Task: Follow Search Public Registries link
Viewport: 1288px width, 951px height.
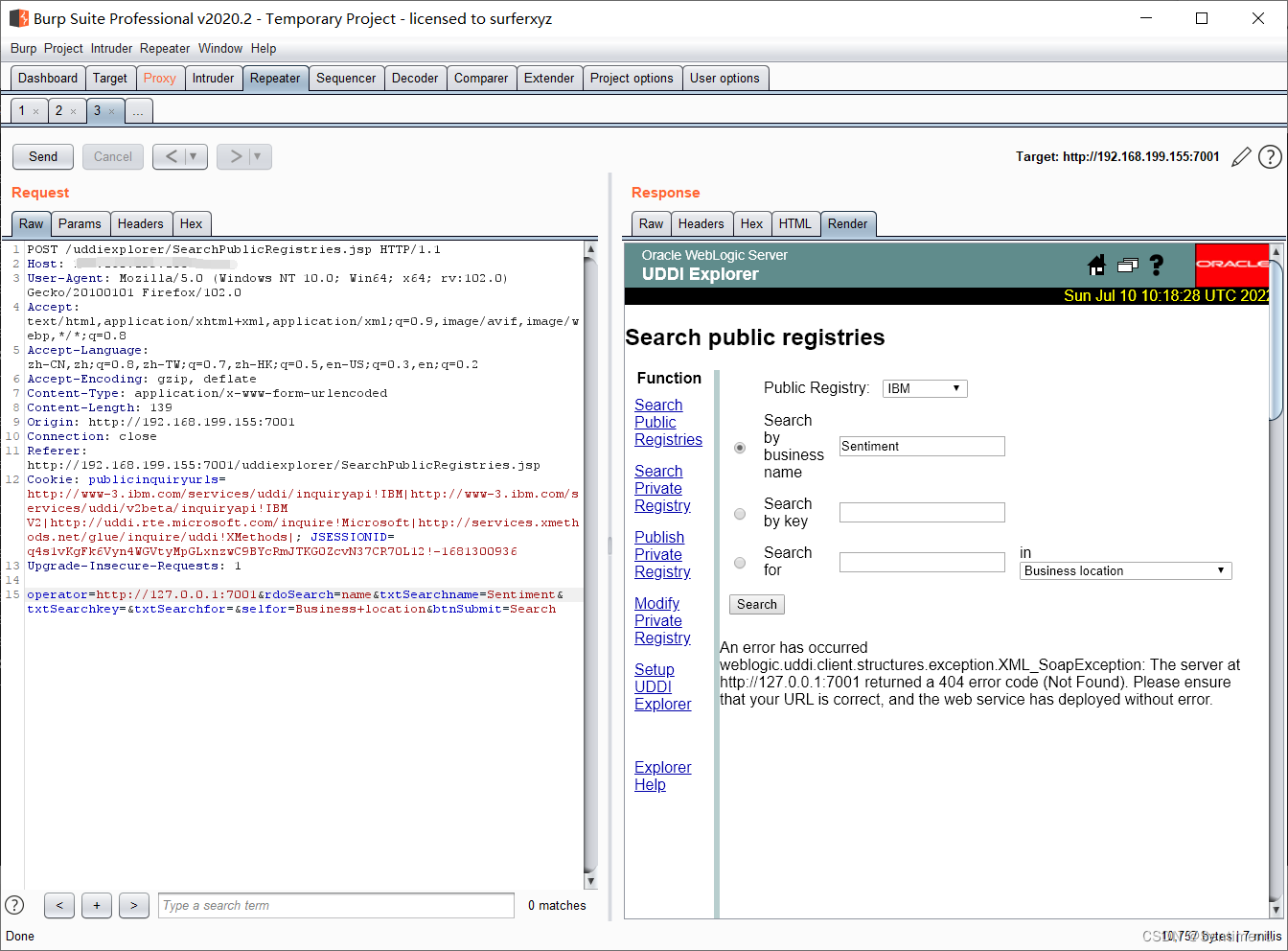Action: 668,422
